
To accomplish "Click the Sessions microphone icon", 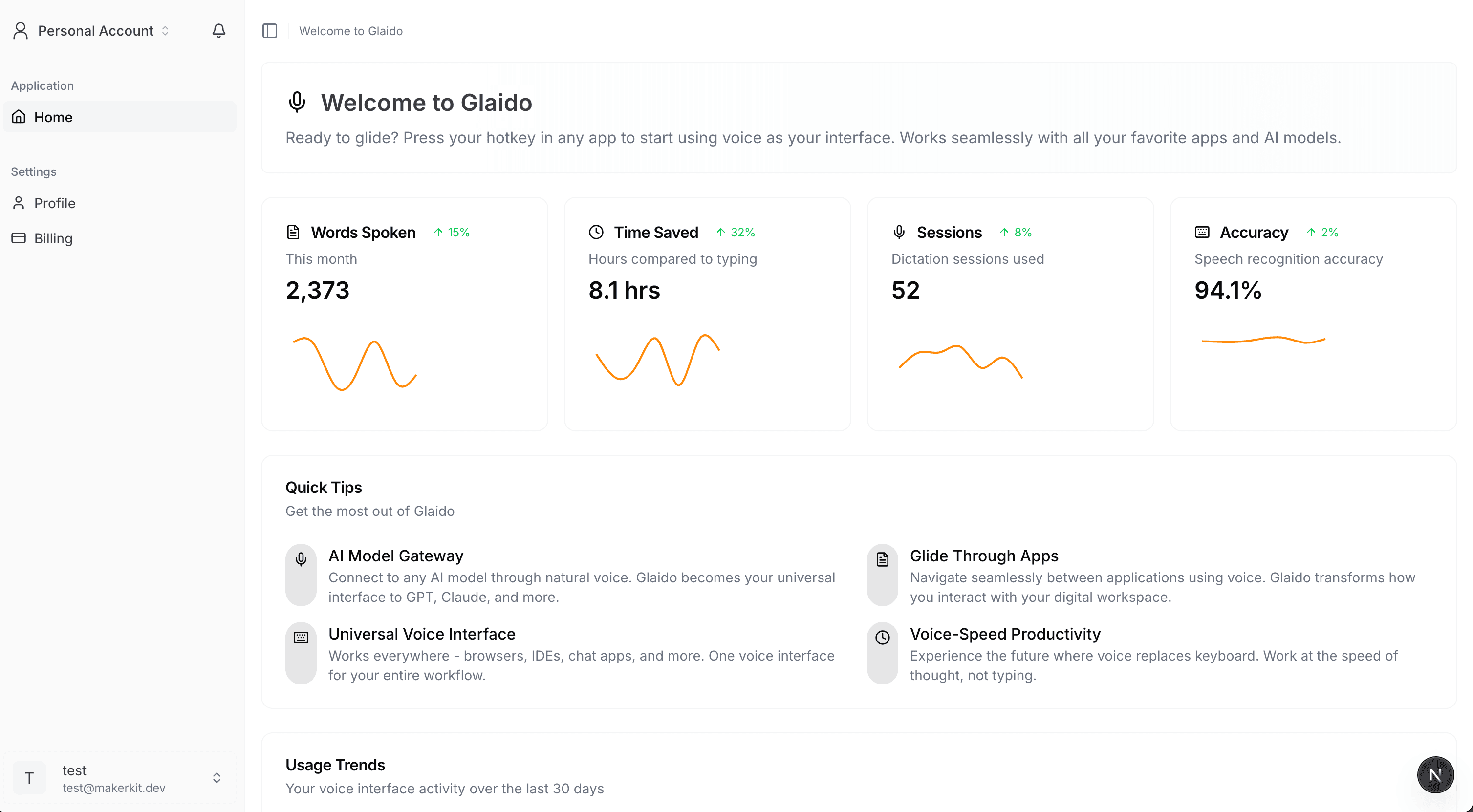I will coord(899,232).
